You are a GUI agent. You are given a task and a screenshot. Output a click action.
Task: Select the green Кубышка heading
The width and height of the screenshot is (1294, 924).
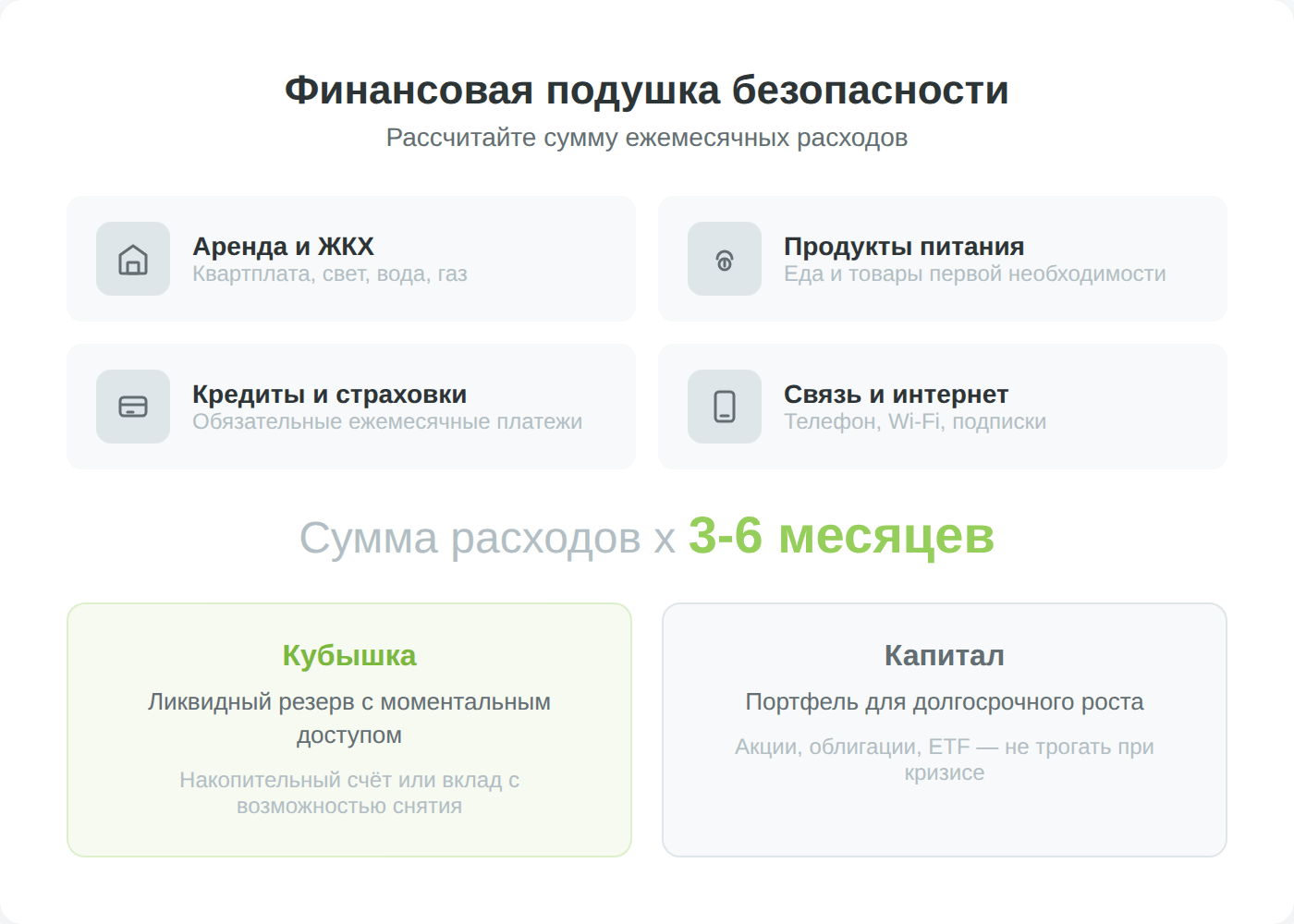pos(349,655)
